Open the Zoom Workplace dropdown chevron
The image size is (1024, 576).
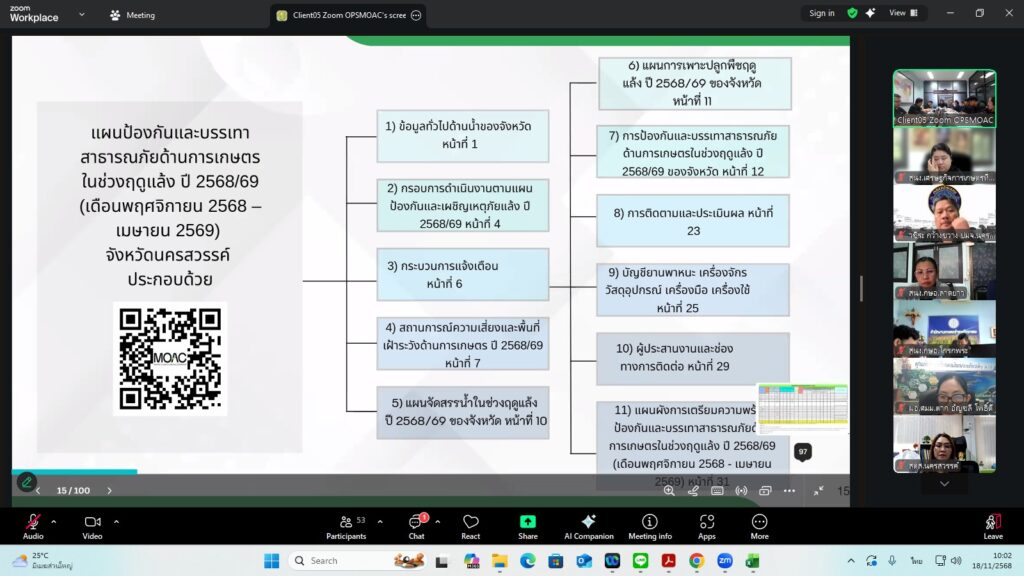[x=81, y=16]
